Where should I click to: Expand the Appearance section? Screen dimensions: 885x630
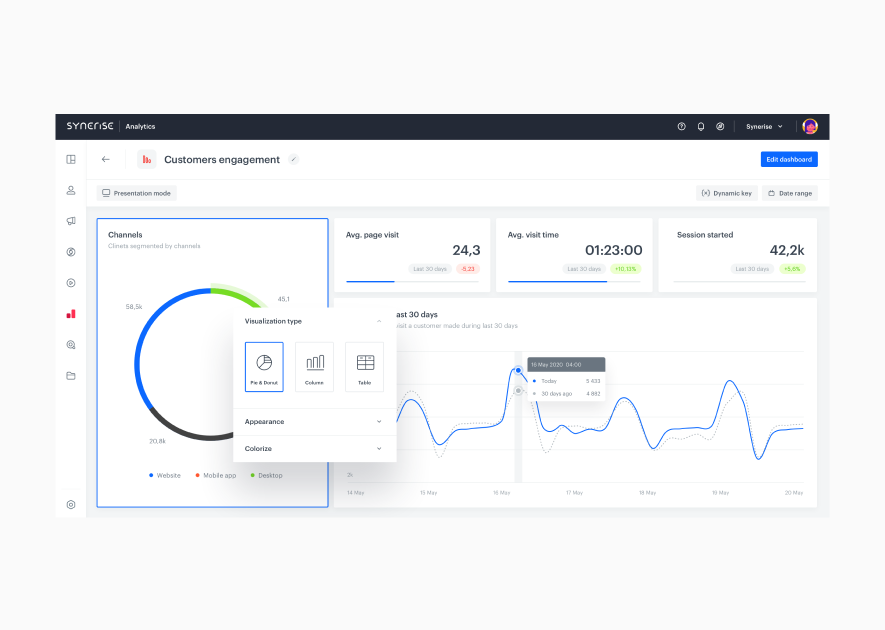378,422
